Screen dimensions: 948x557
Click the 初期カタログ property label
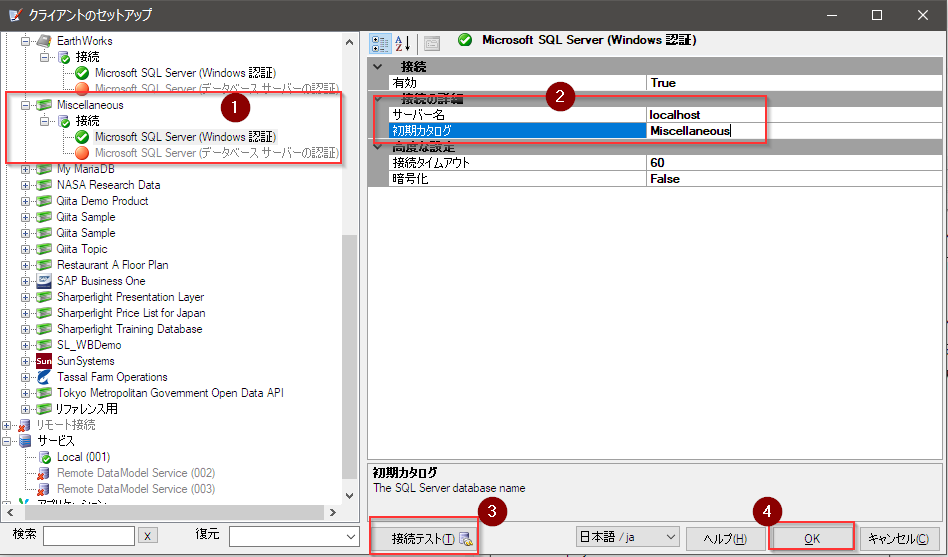(x=518, y=131)
